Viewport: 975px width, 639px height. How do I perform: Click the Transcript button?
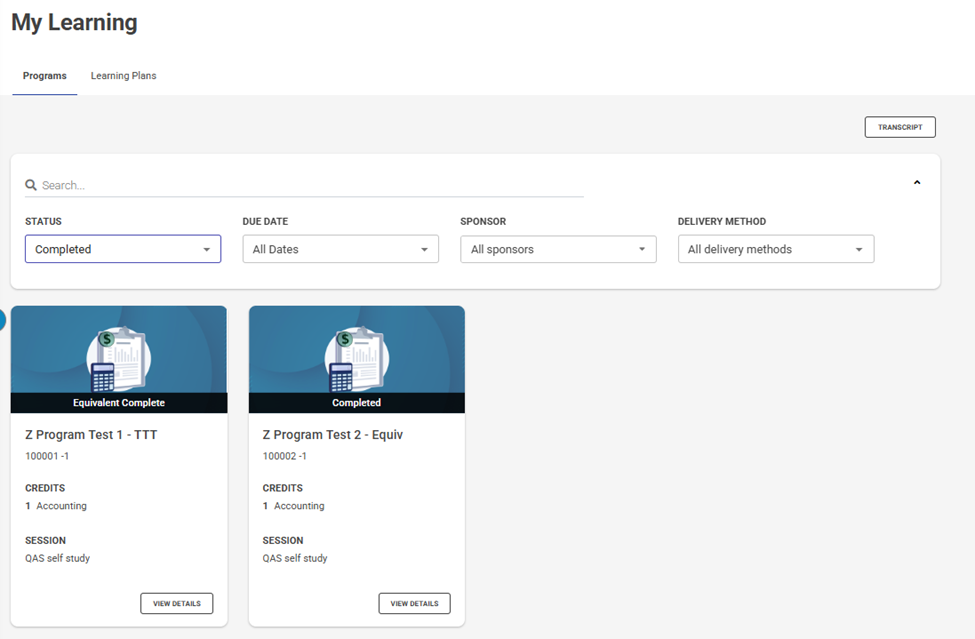click(x=900, y=127)
